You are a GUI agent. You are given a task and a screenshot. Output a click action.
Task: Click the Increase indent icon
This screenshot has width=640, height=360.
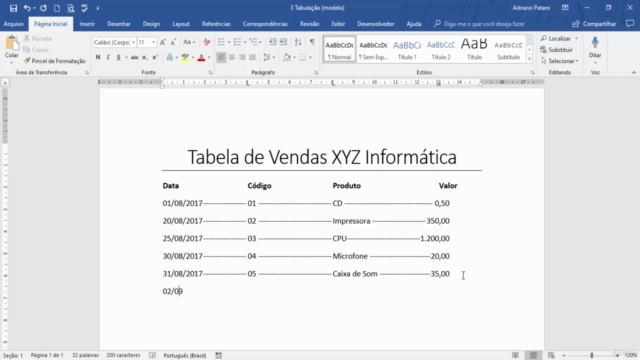283,42
